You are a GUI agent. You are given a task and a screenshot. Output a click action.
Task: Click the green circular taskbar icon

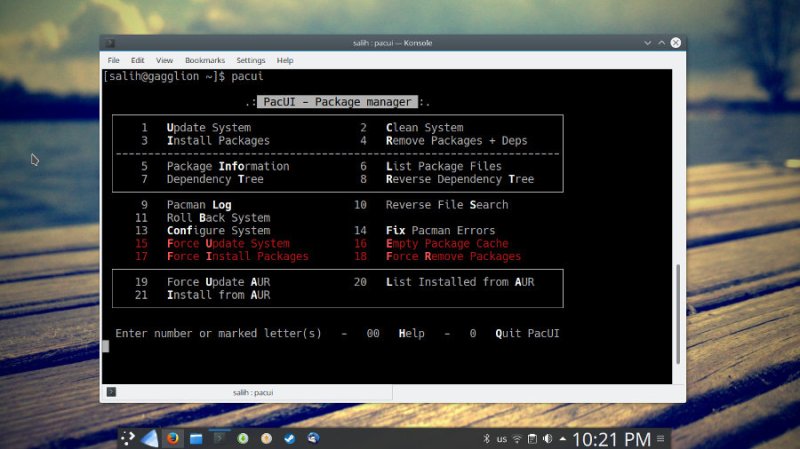243,438
